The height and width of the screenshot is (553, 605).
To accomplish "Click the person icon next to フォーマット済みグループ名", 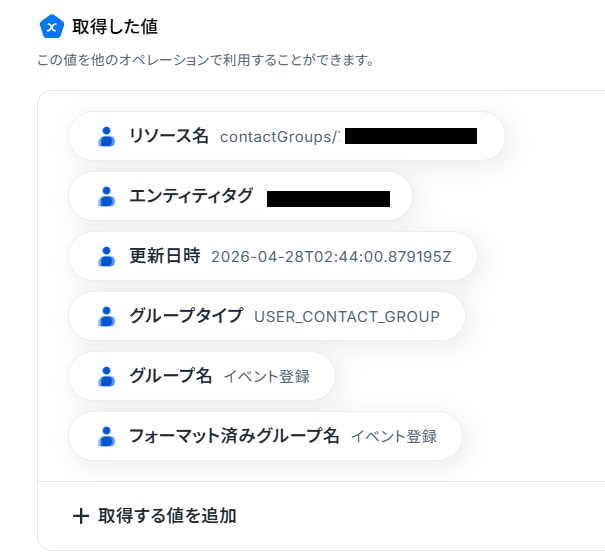I will click(x=106, y=436).
